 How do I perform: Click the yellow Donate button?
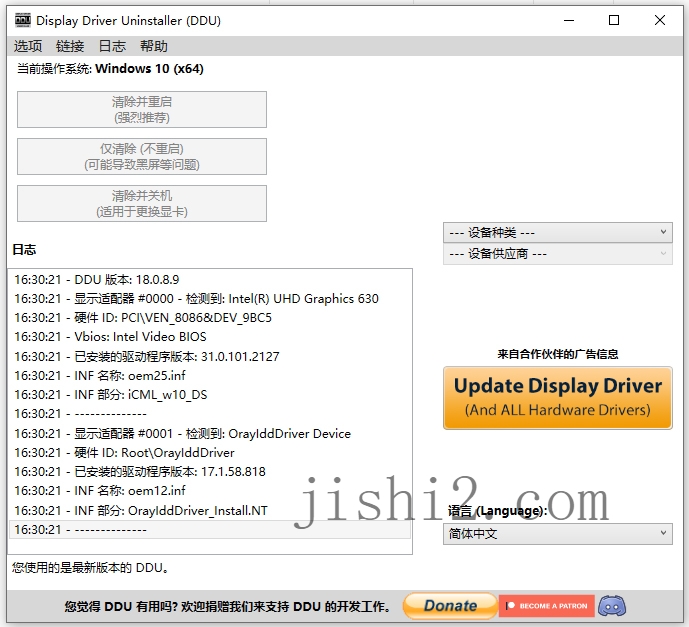450,606
